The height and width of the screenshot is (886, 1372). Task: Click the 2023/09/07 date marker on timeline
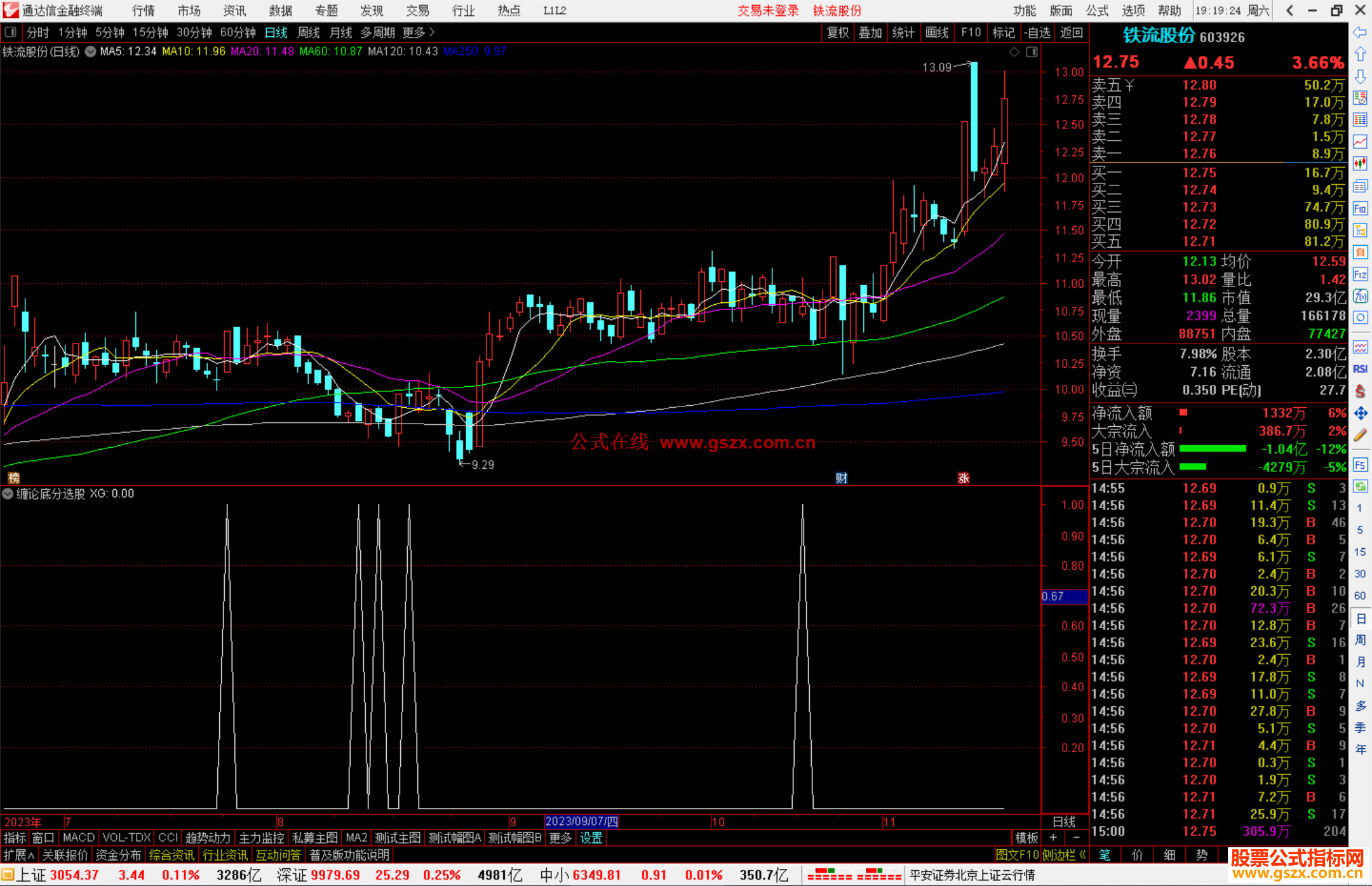pyautogui.click(x=581, y=821)
